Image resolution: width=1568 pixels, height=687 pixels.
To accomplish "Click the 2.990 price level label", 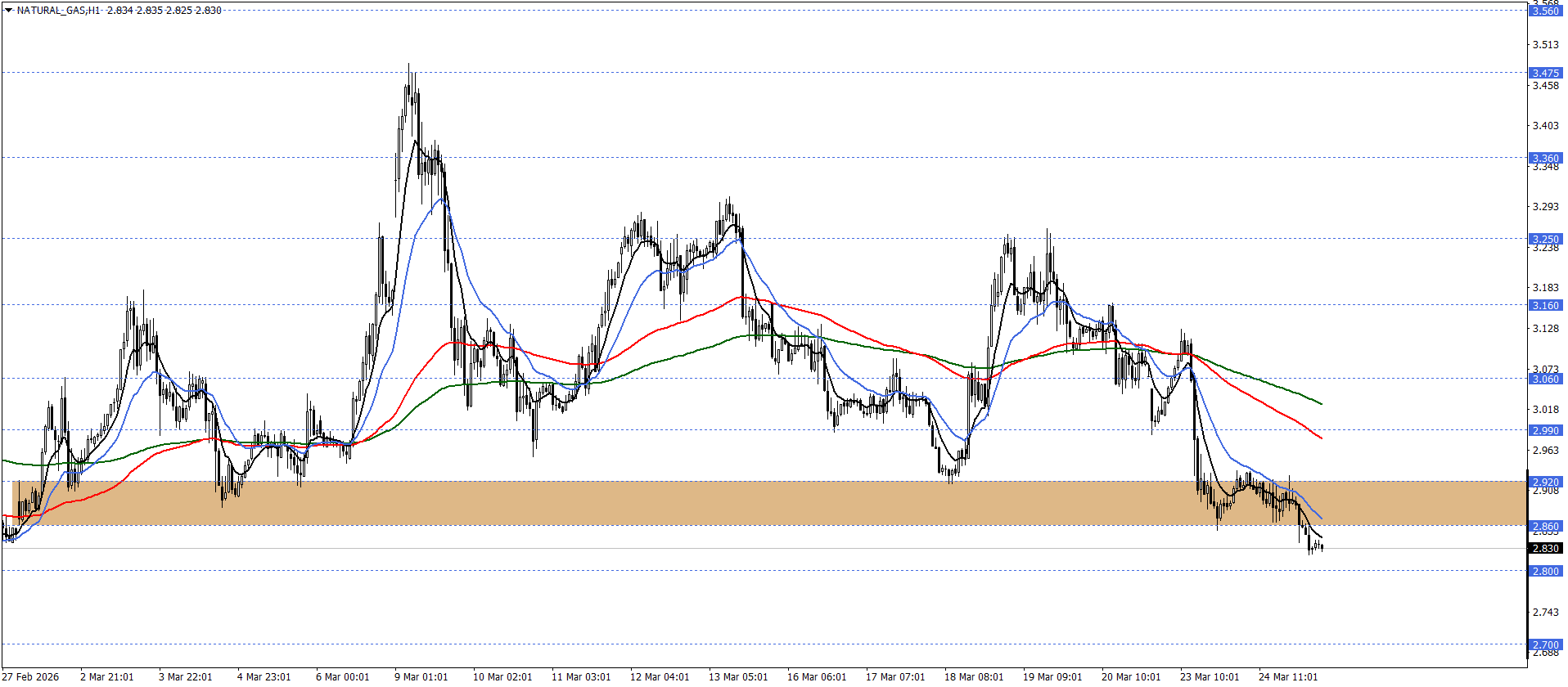I will click(x=1545, y=430).
